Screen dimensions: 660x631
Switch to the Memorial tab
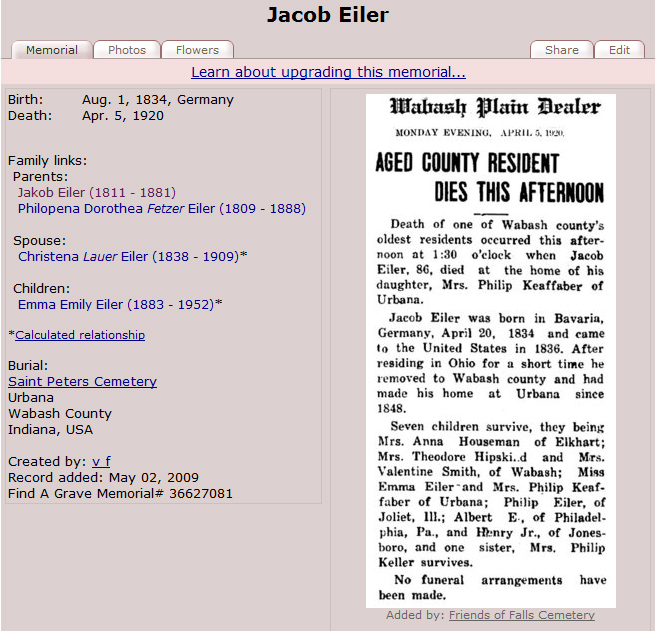click(x=52, y=50)
